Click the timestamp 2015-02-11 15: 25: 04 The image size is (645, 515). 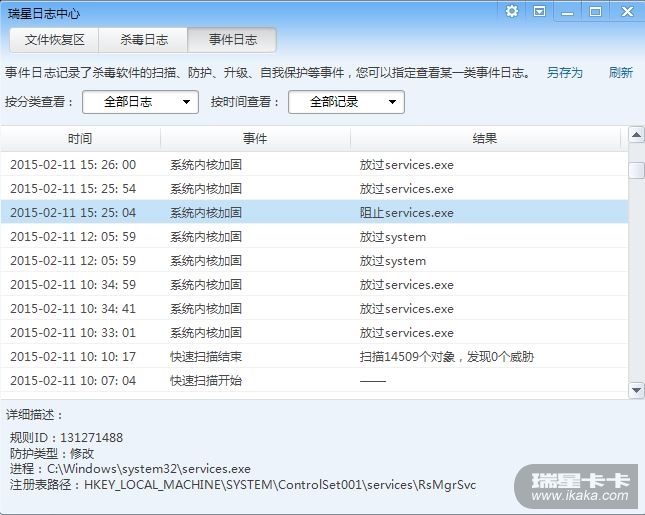tap(73, 213)
